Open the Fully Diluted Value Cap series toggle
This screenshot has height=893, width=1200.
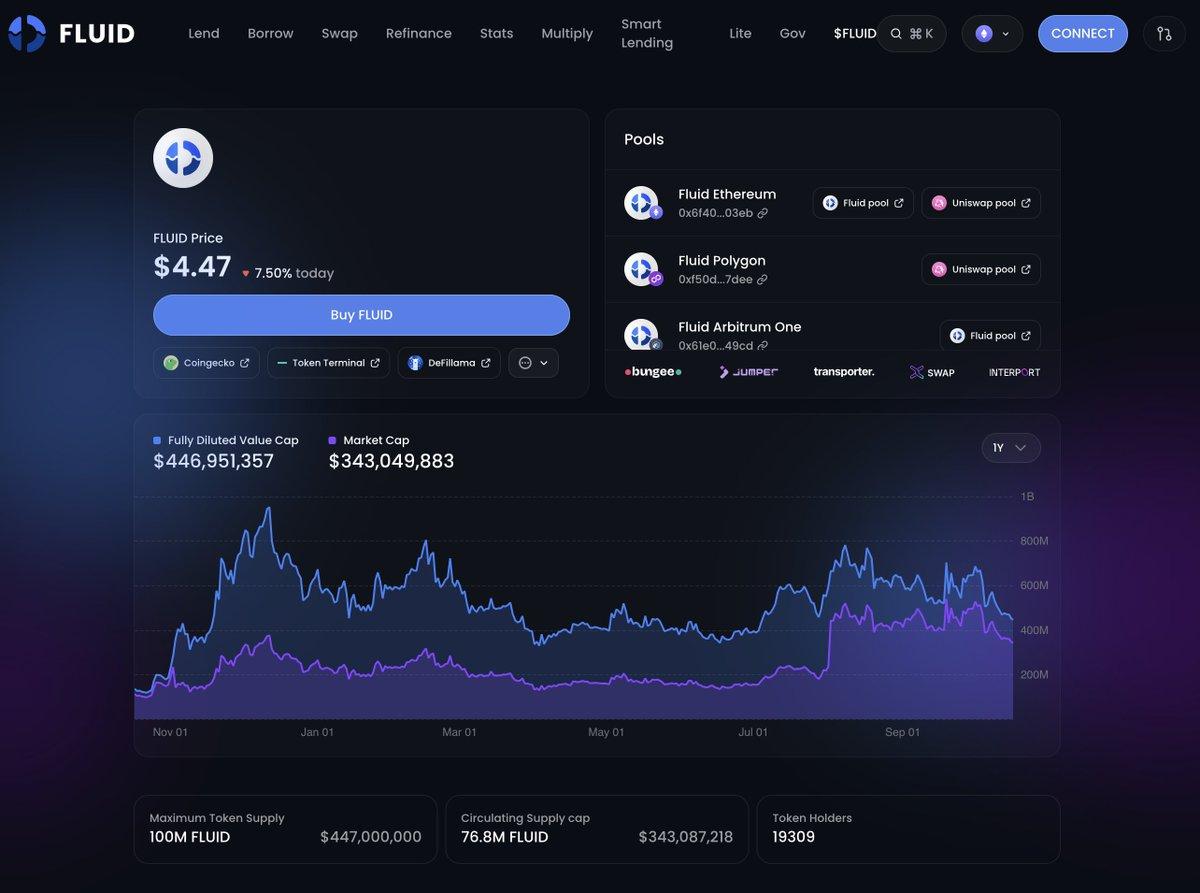click(156, 440)
